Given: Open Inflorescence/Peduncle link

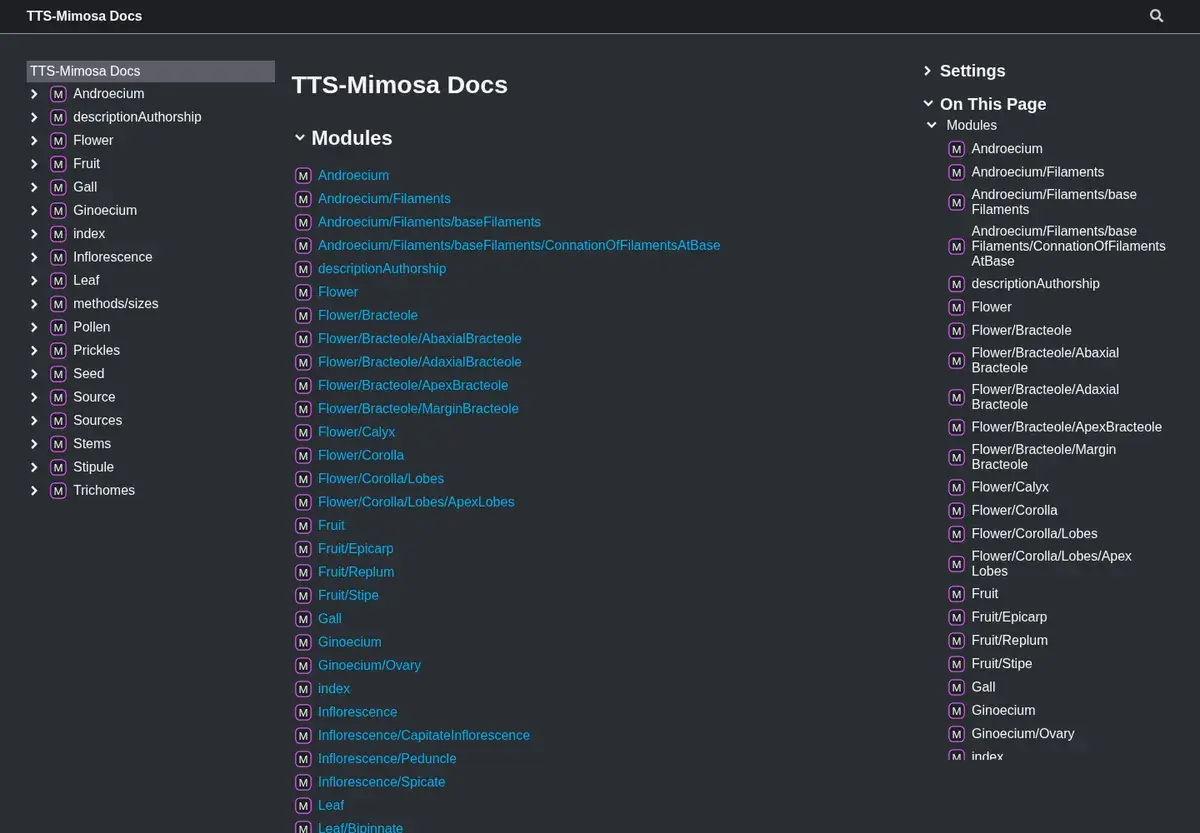Looking at the screenshot, I should [x=387, y=759].
